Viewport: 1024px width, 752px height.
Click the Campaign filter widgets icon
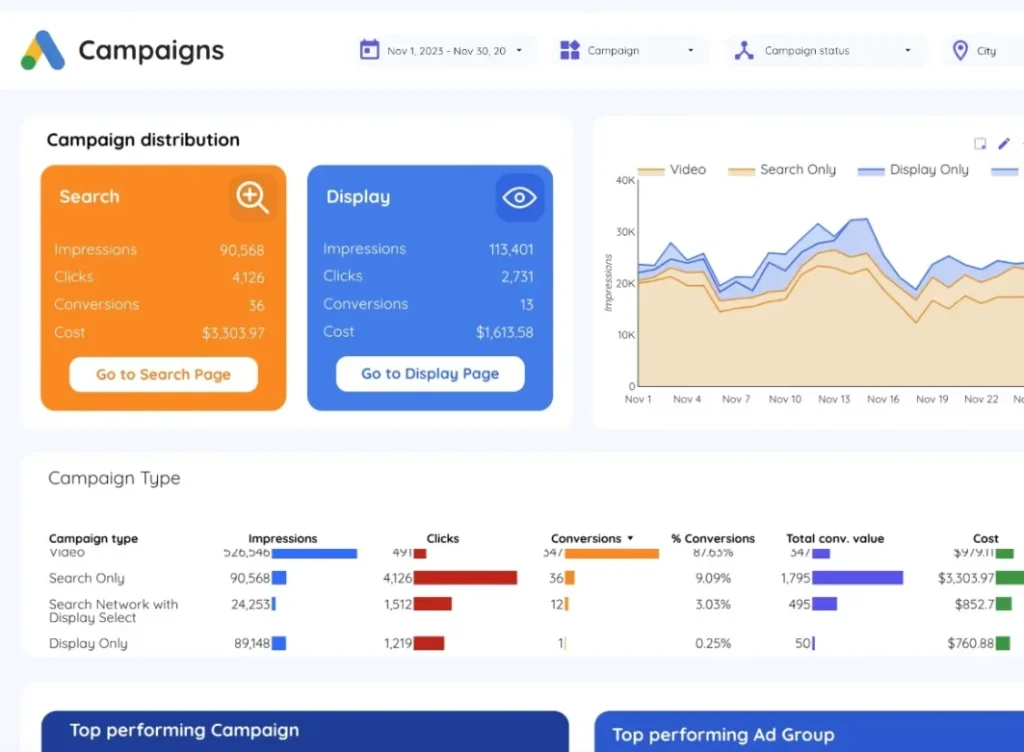pyautogui.click(x=570, y=50)
